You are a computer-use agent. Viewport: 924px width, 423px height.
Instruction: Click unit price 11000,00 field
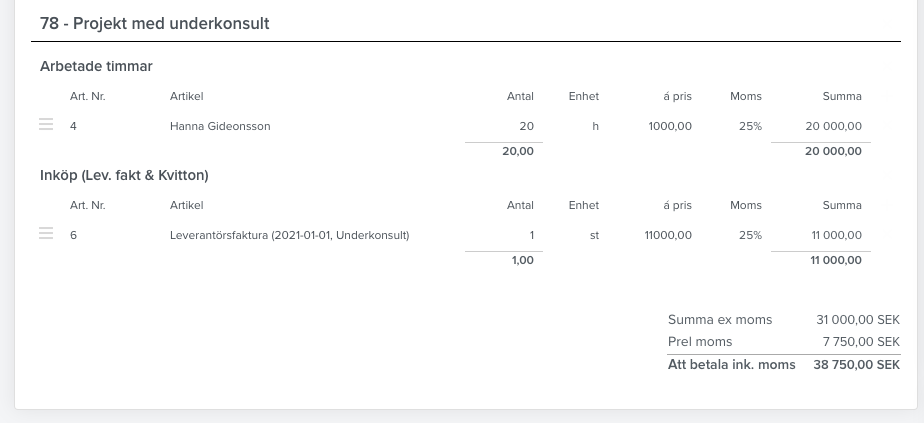(x=668, y=235)
